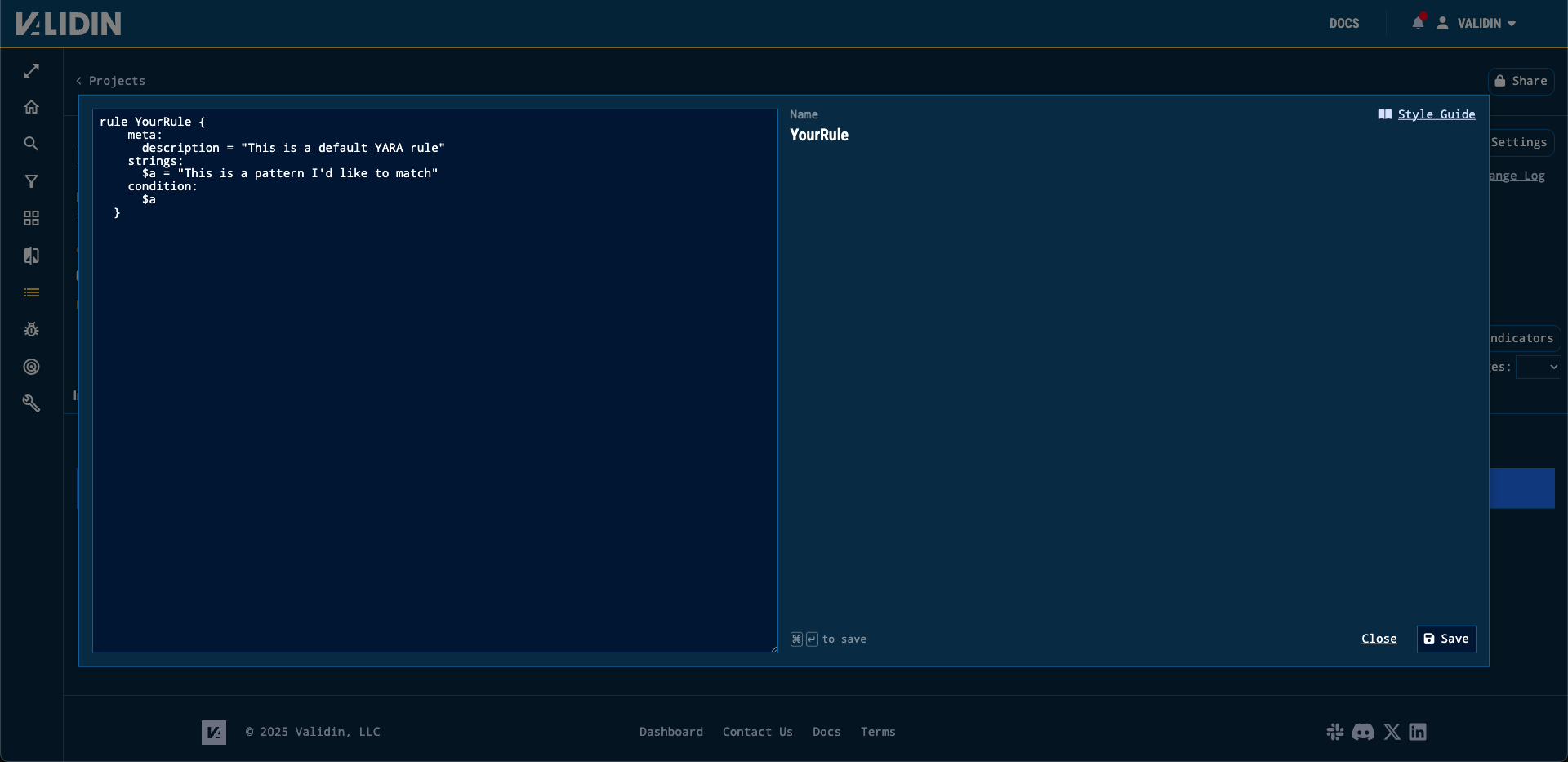Open the dropdown beside the Indicators section
Image resolution: width=1568 pixels, height=762 pixels.
click(x=1538, y=368)
